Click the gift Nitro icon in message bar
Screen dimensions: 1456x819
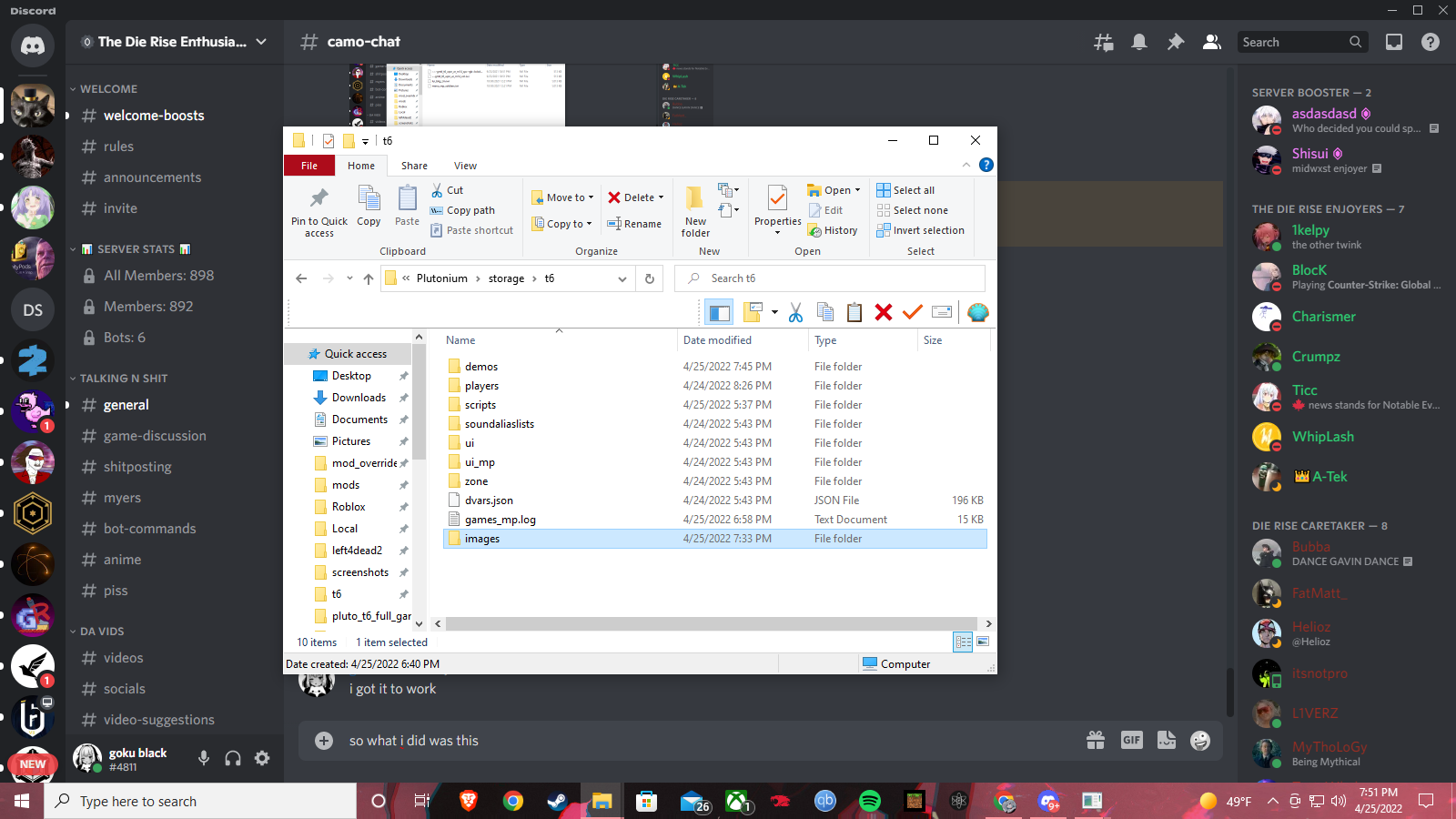pos(1096,741)
